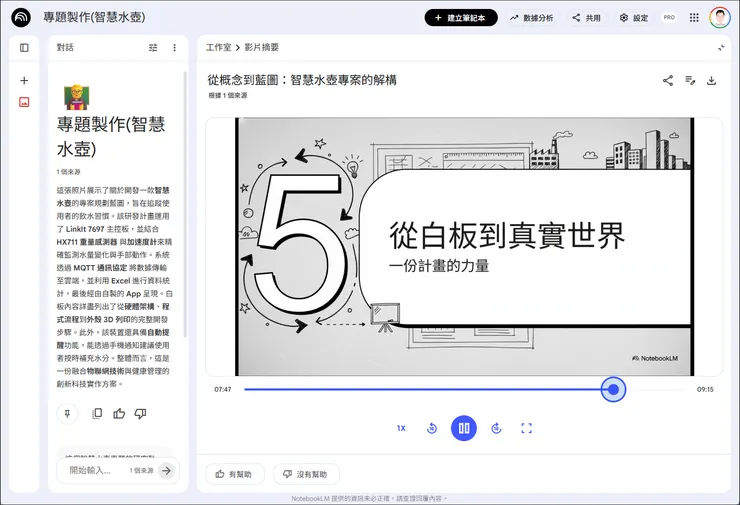This screenshot has width=740, height=505.
Task: Select the red image source icon
Action: coord(24,102)
